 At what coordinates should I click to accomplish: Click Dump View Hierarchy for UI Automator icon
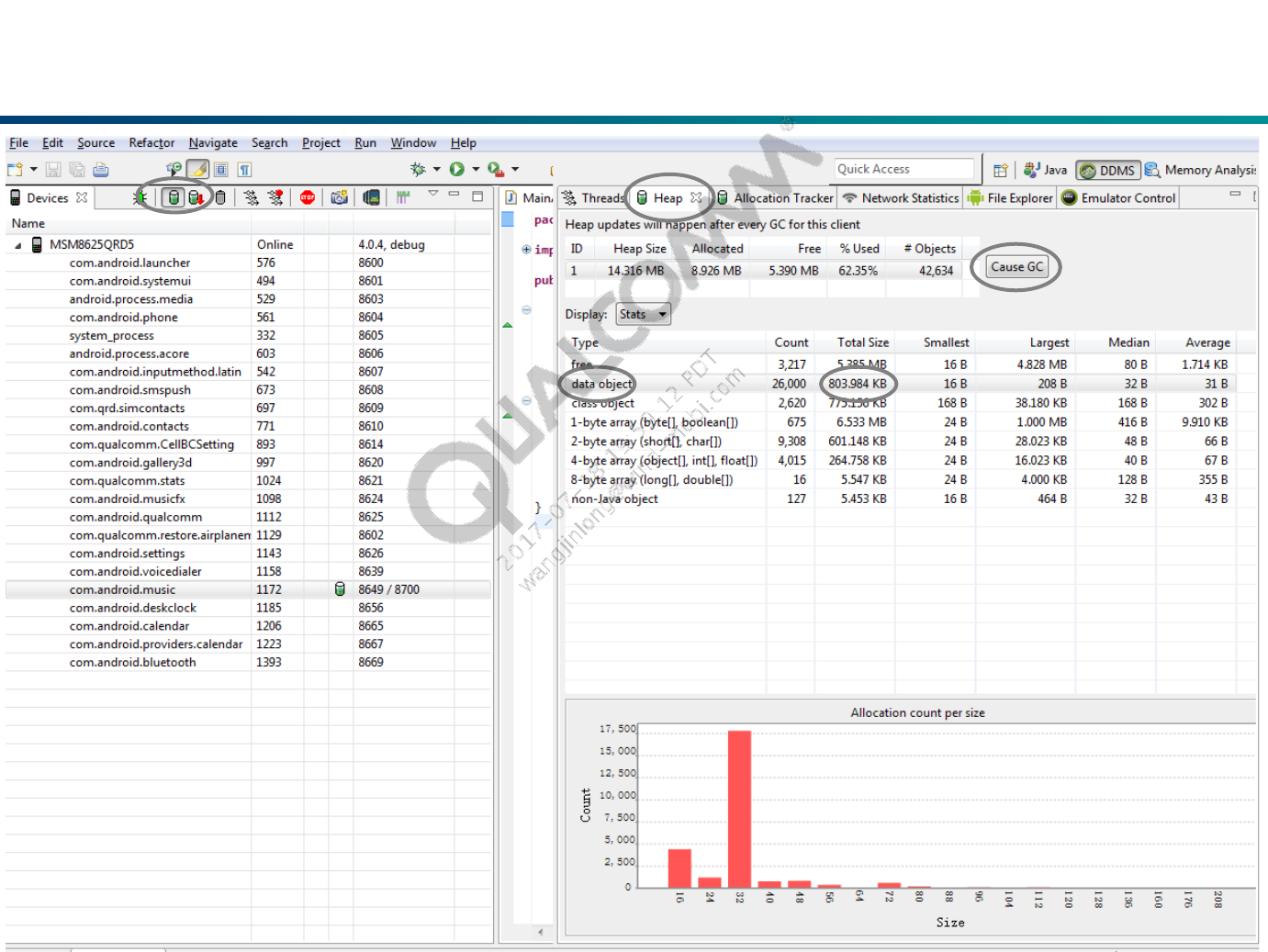pyautogui.click(x=371, y=197)
